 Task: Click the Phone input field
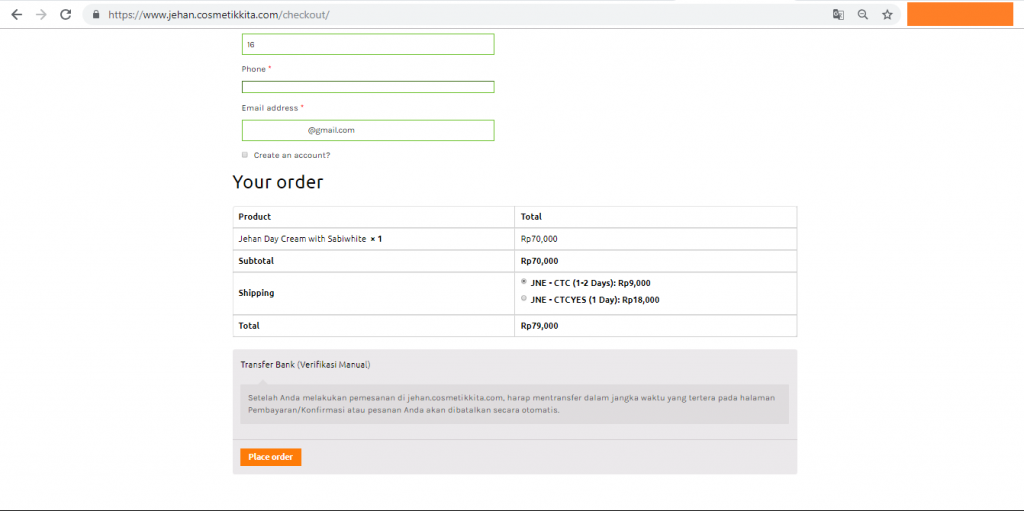coord(368,87)
